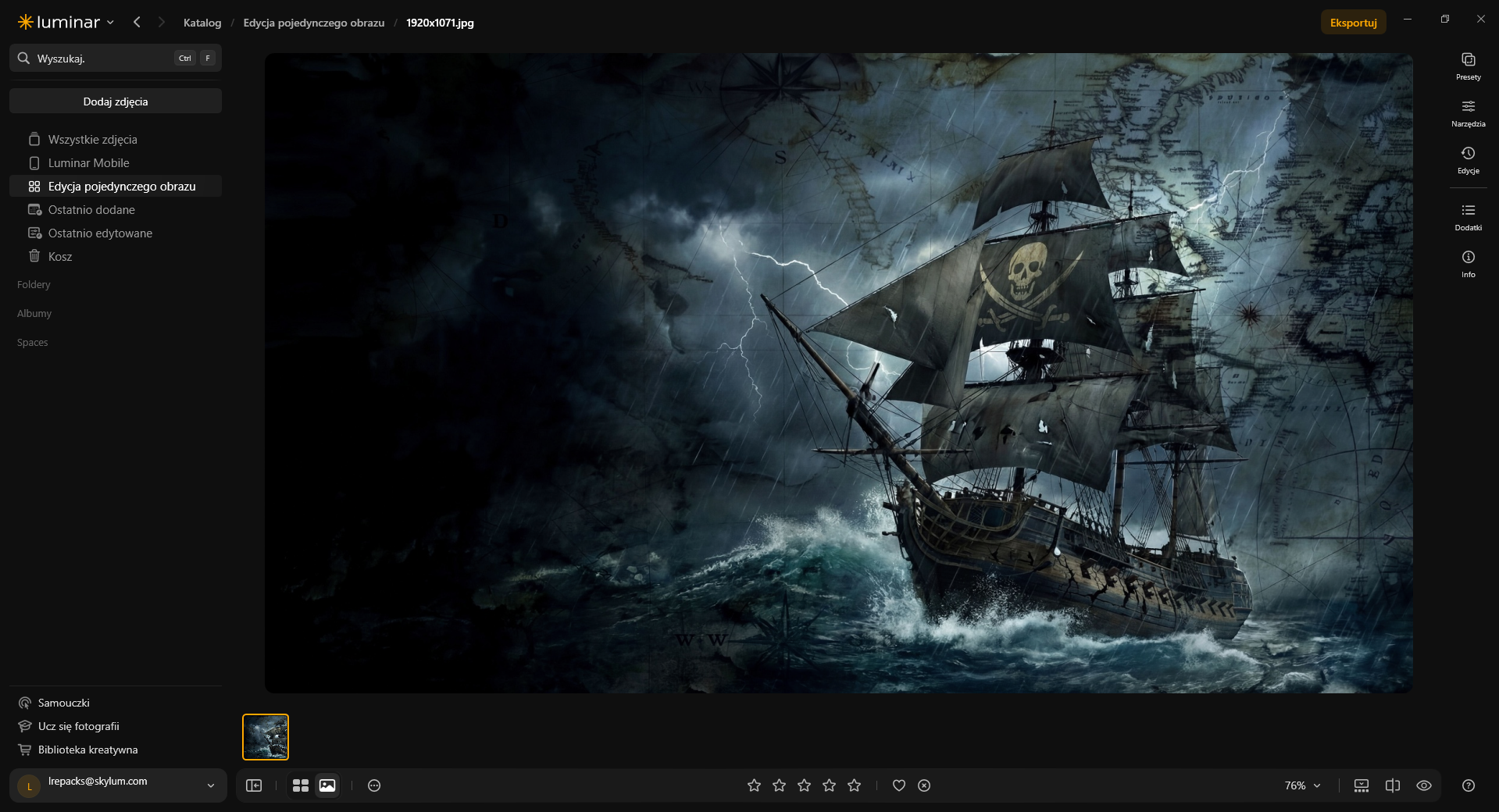Go to Katalog in the breadcrumb
Viewport: 1499px width, 812px height.
click(202, 23)
